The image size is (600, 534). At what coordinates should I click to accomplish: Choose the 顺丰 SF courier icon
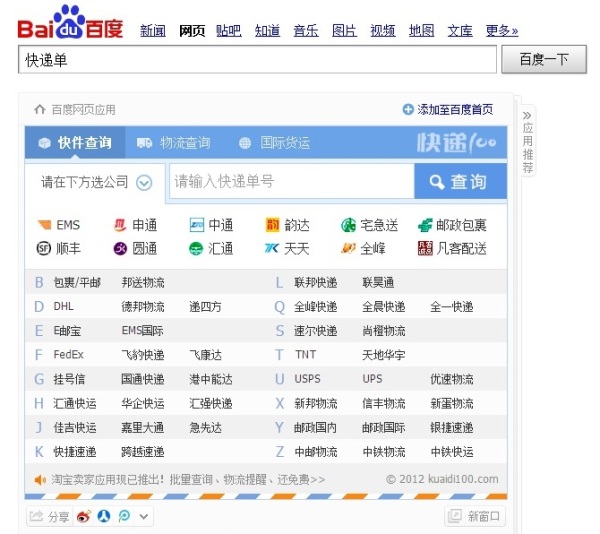tap(44, 249)
